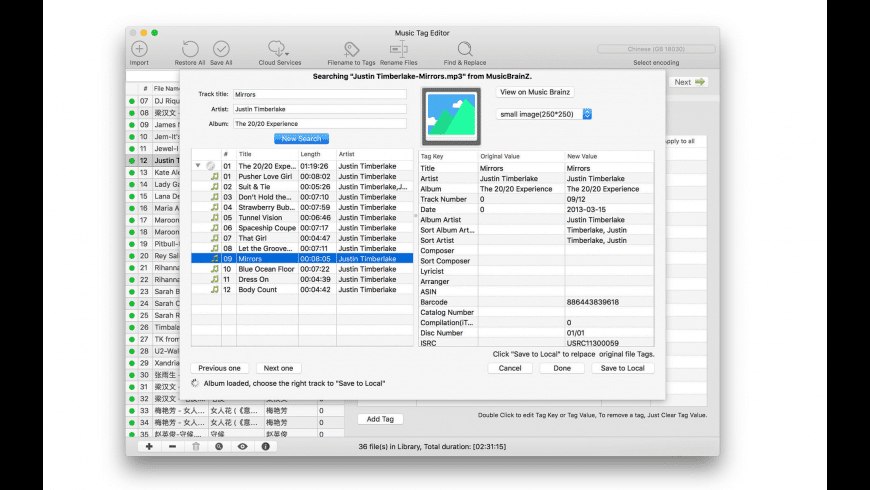Click ISRC value USRC11300059
This screenshot has width=870, height=490.
point(592,343)
